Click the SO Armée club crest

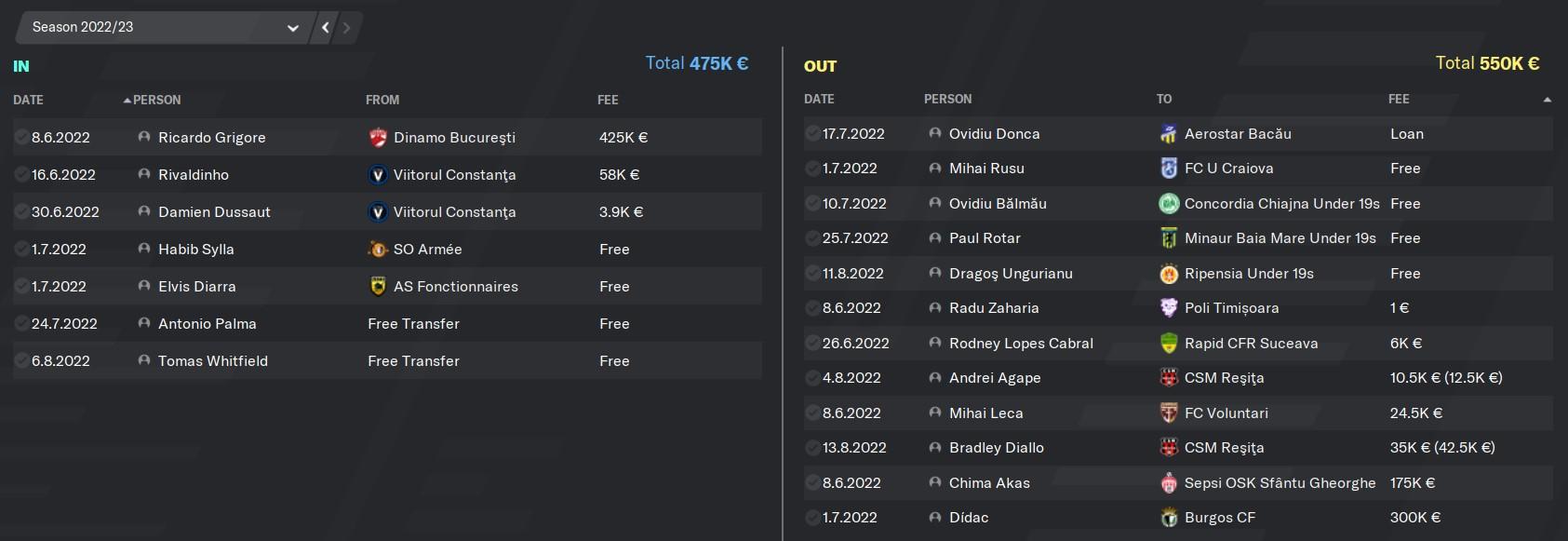click(x=377, y=250)
